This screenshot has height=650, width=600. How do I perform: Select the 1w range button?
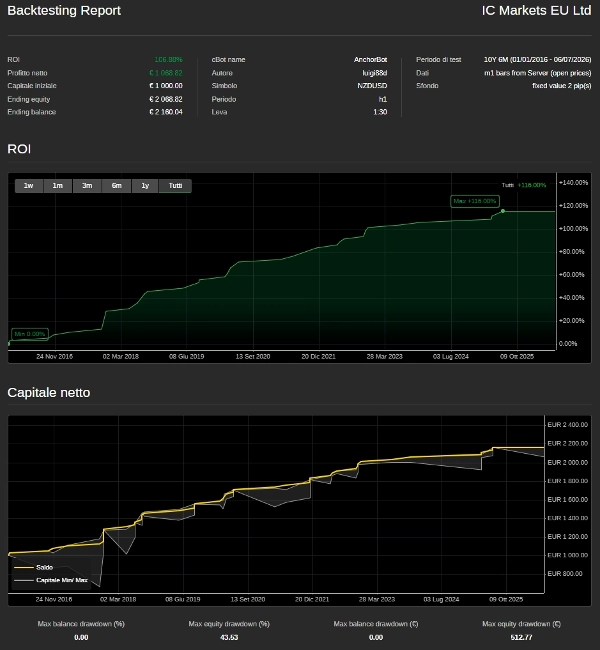pyautogui.click(x=29, y=186)
